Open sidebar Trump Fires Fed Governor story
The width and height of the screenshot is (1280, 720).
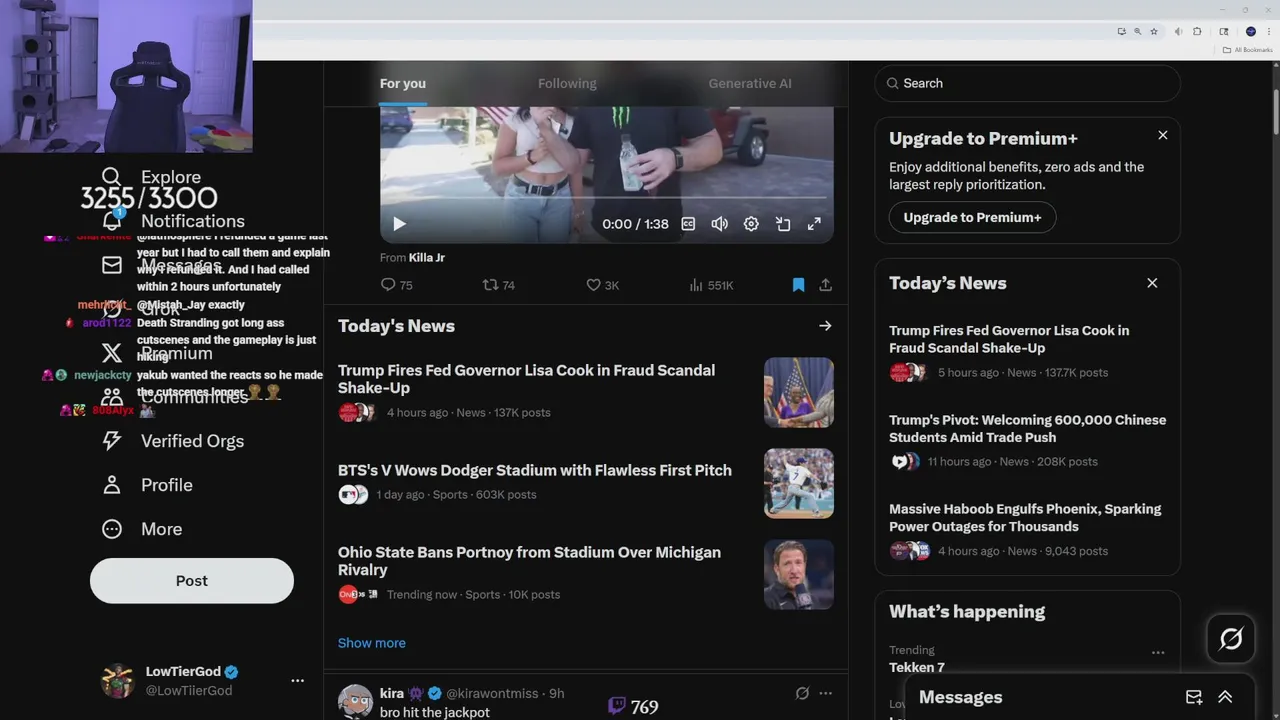(x=1009, y=339)
